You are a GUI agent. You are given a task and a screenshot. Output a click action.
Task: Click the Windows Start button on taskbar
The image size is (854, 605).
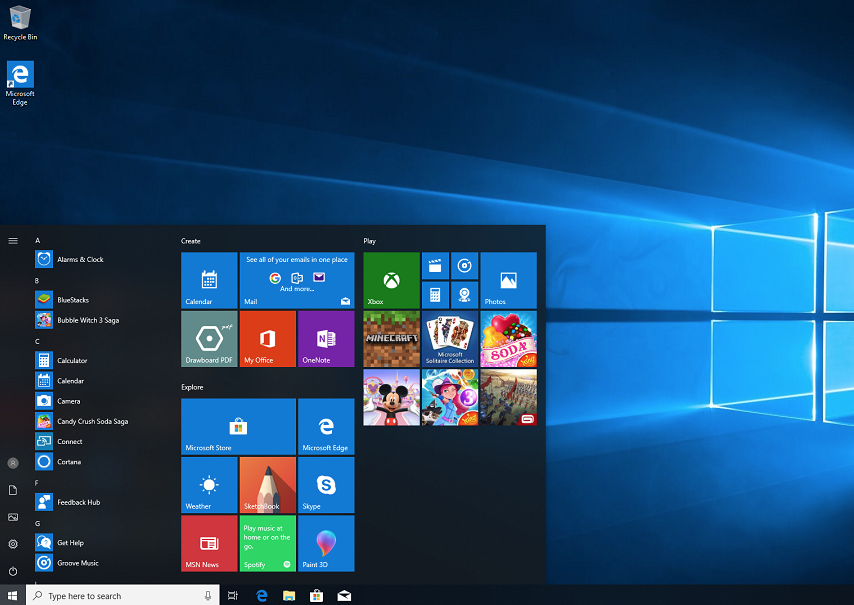pos(13,595)
